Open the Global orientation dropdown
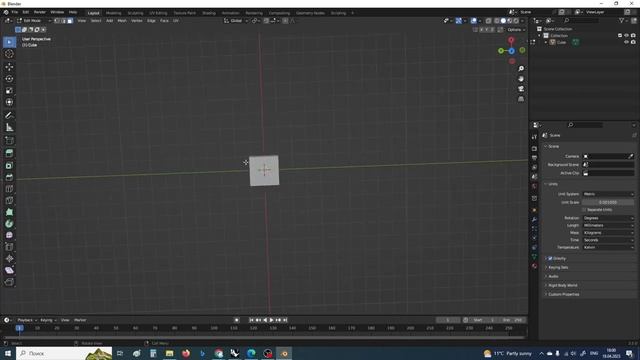The width and height of the screenshot is (640, 360). click(236, 21)
